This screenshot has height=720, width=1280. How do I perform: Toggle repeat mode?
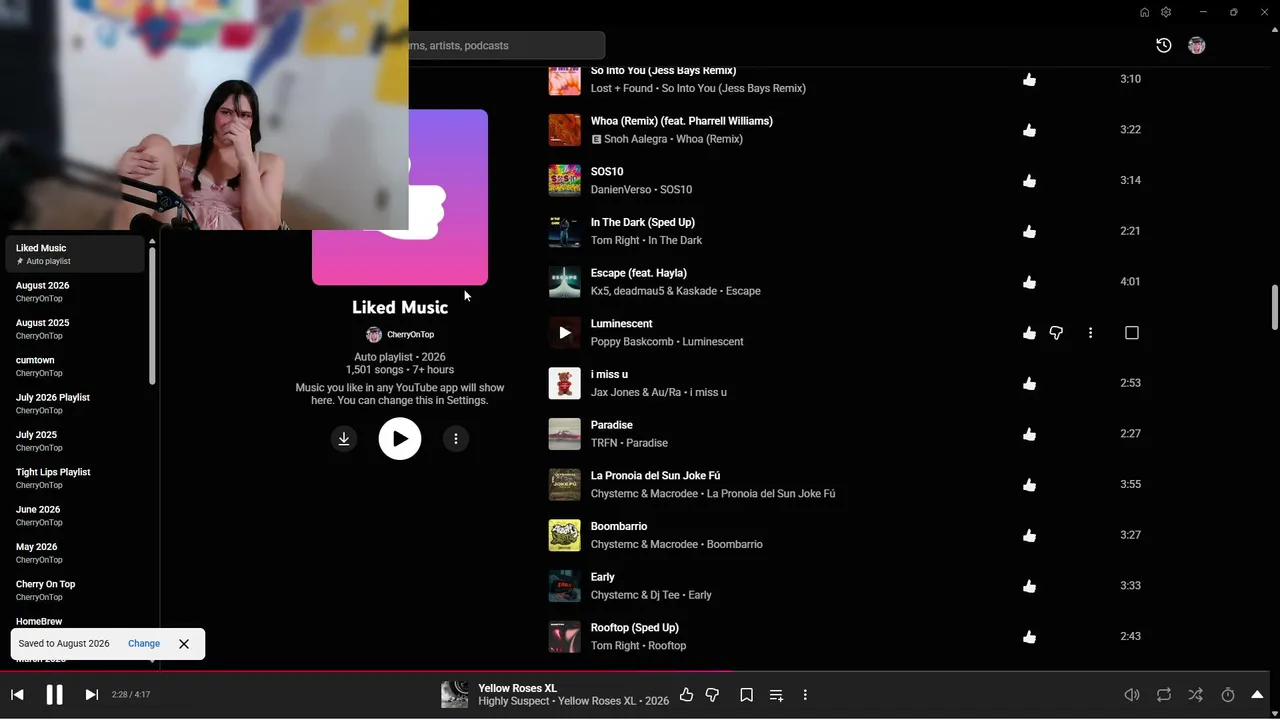pyautogui.click(x=1164, y=695)
